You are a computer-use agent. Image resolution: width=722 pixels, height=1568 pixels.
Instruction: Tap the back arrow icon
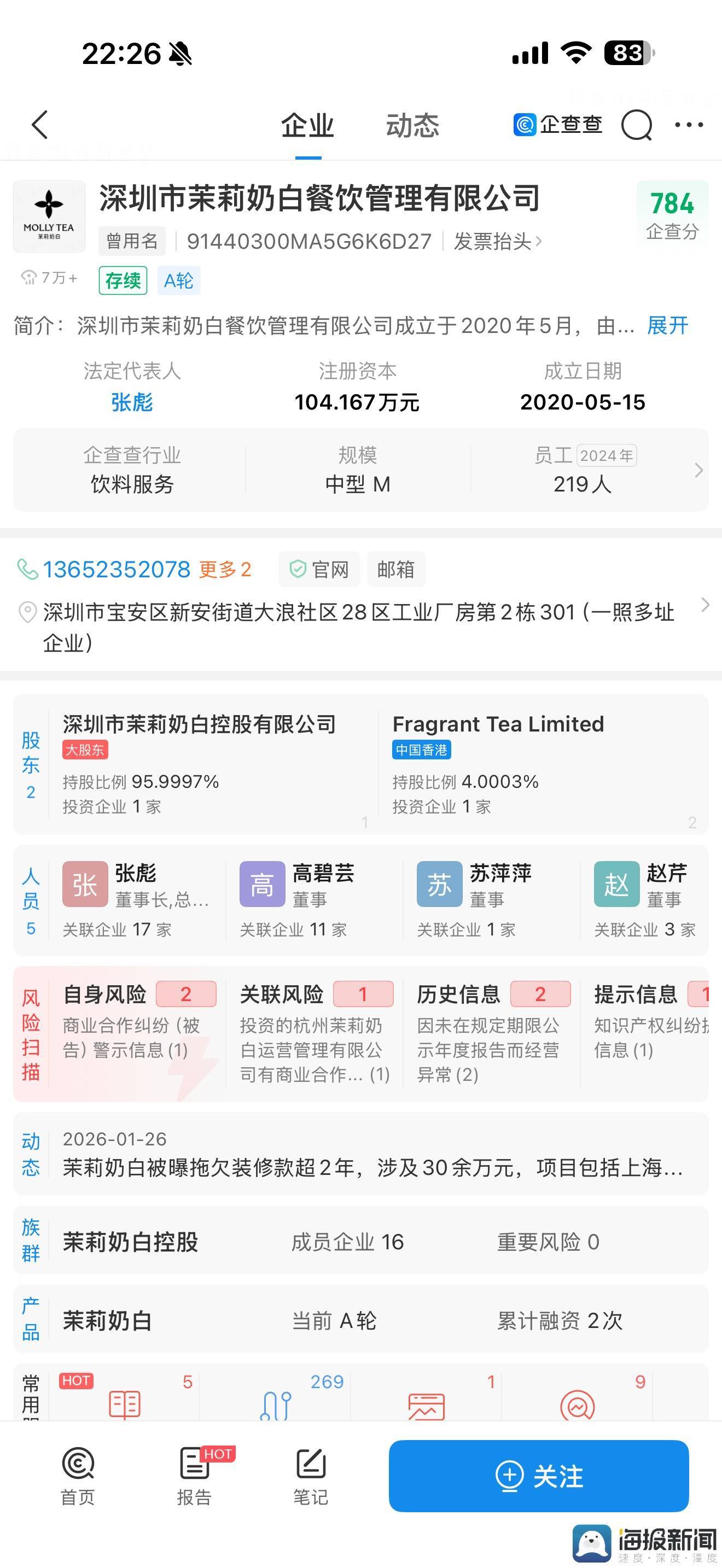[x=40, y=125]
